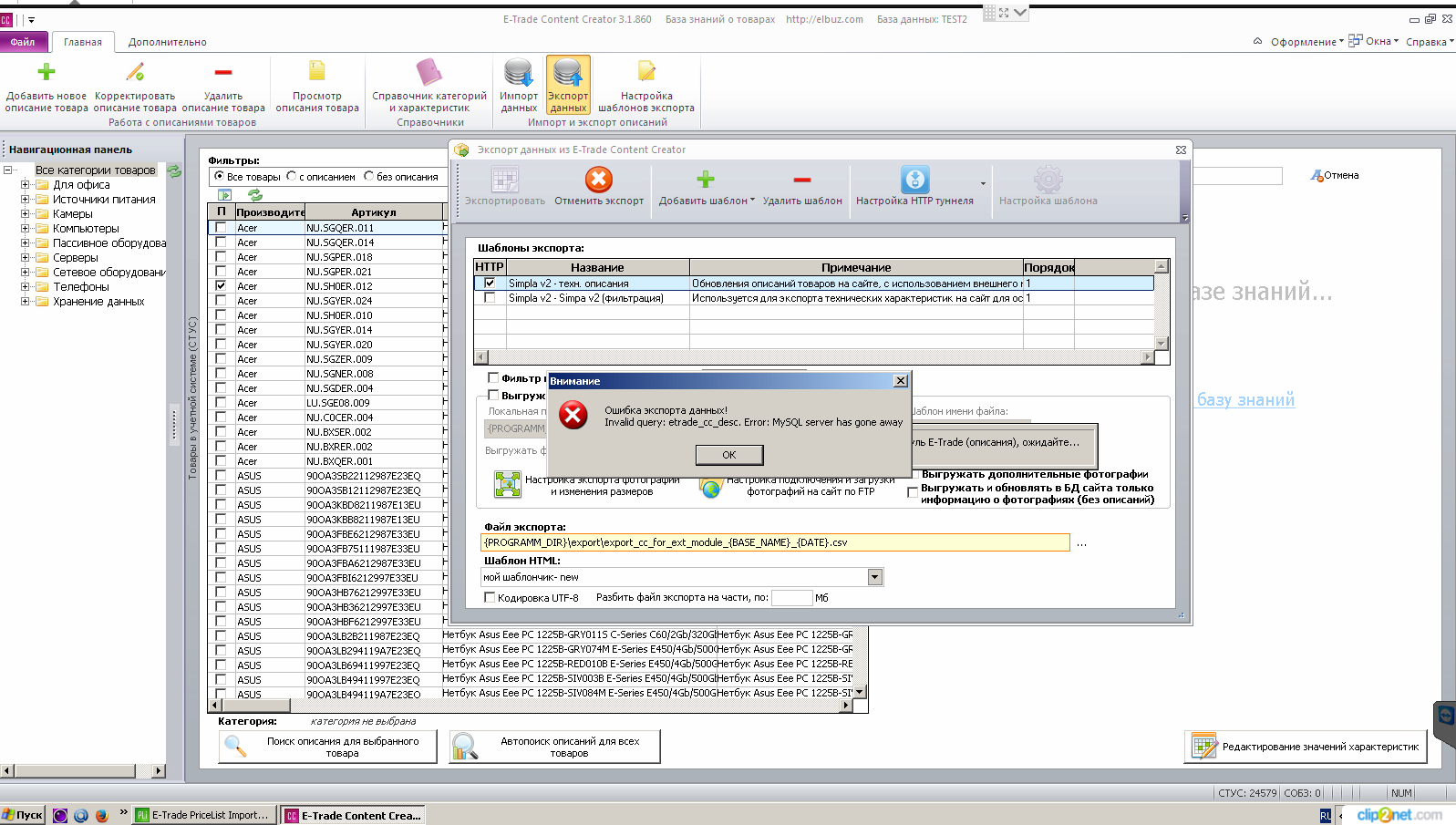Viewport: 1456px width, 825px height.
Task: Click the export file path field
Action: point(775,542)
